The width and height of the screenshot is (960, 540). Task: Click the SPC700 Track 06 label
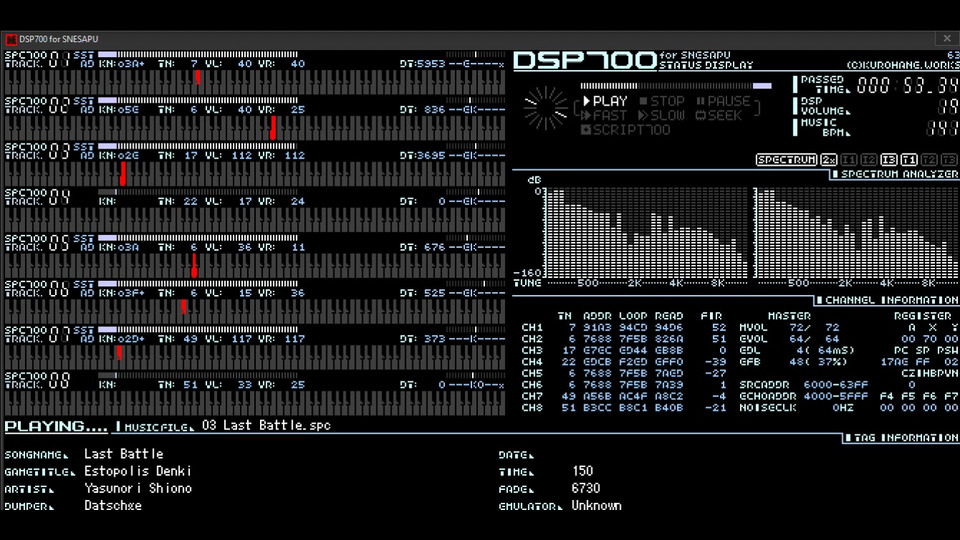[37, 289]
